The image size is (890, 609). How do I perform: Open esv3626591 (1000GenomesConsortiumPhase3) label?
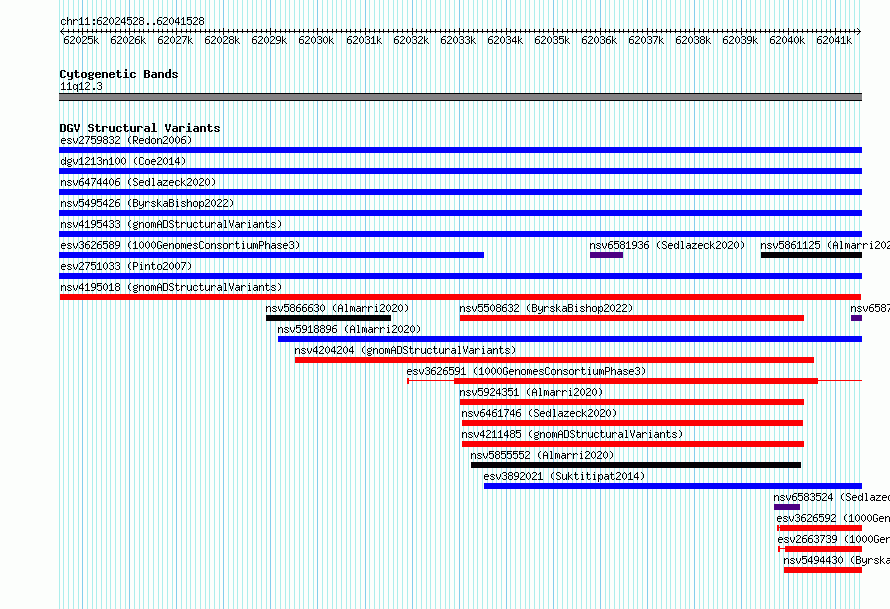click(x=526, y=371)
